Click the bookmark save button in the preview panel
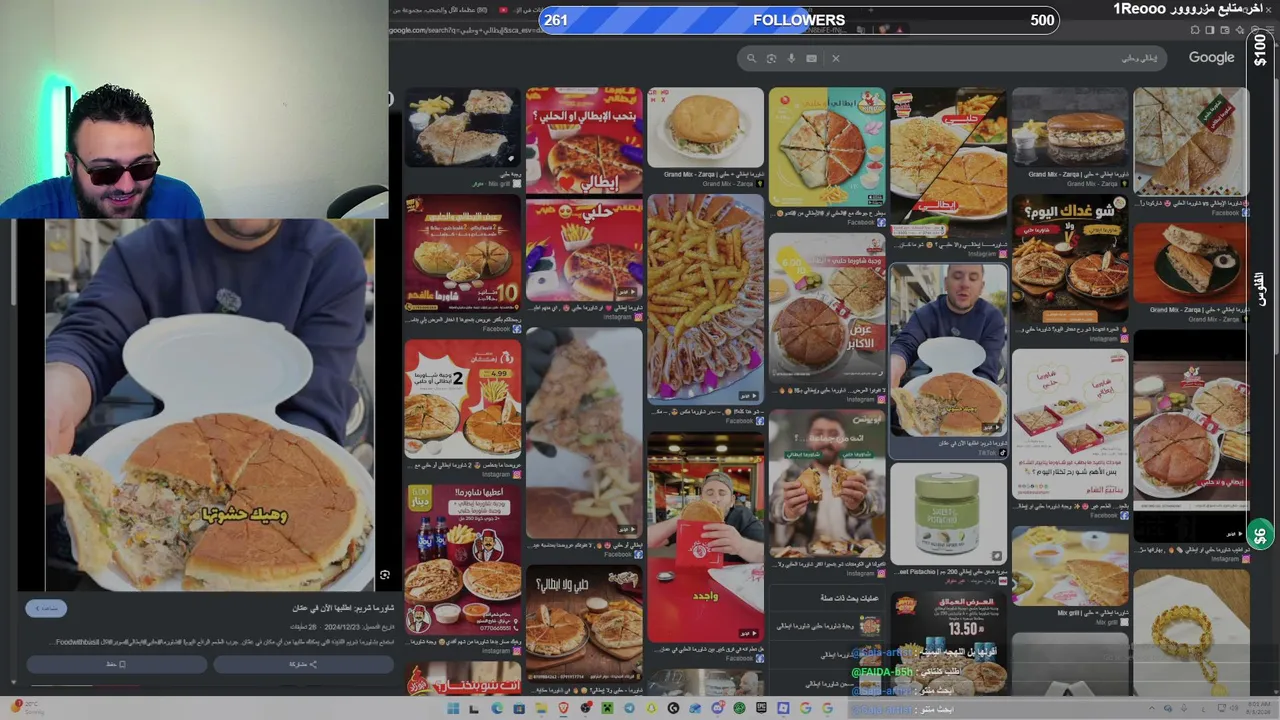Viewport: 1280px width, 720px height. coord(116,664)
